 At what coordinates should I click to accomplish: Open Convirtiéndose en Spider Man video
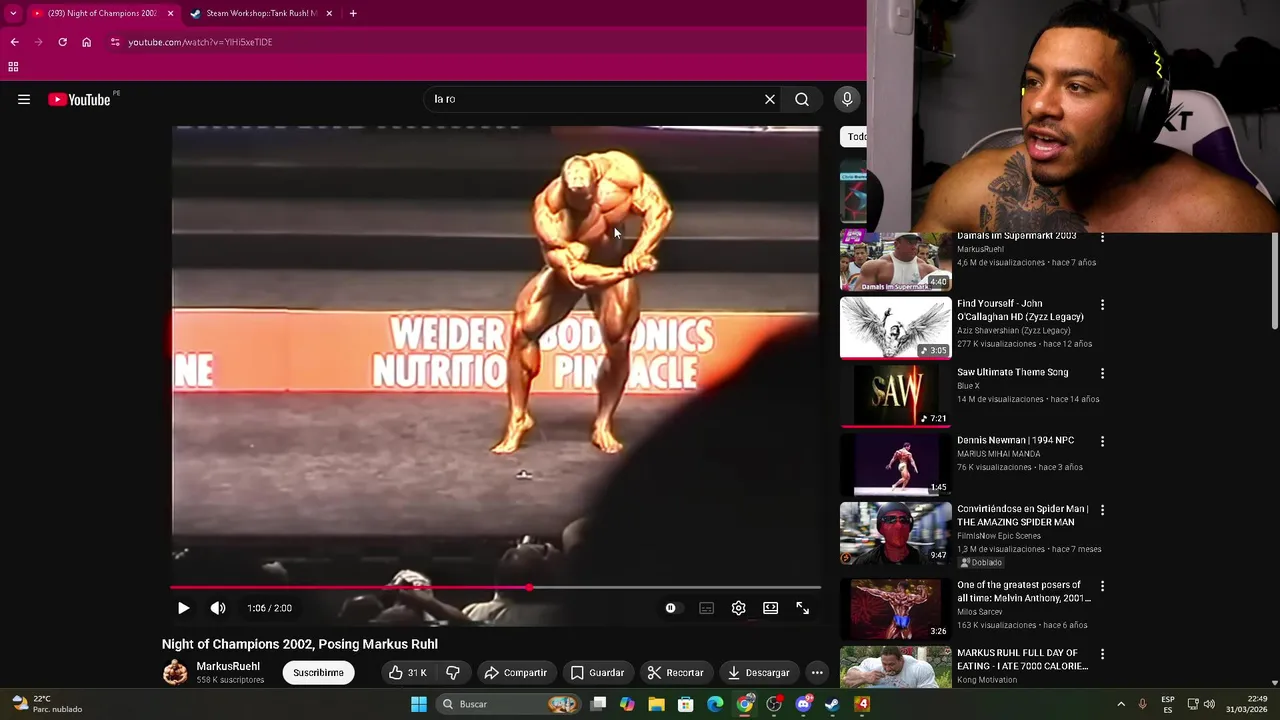click(895, 533)
